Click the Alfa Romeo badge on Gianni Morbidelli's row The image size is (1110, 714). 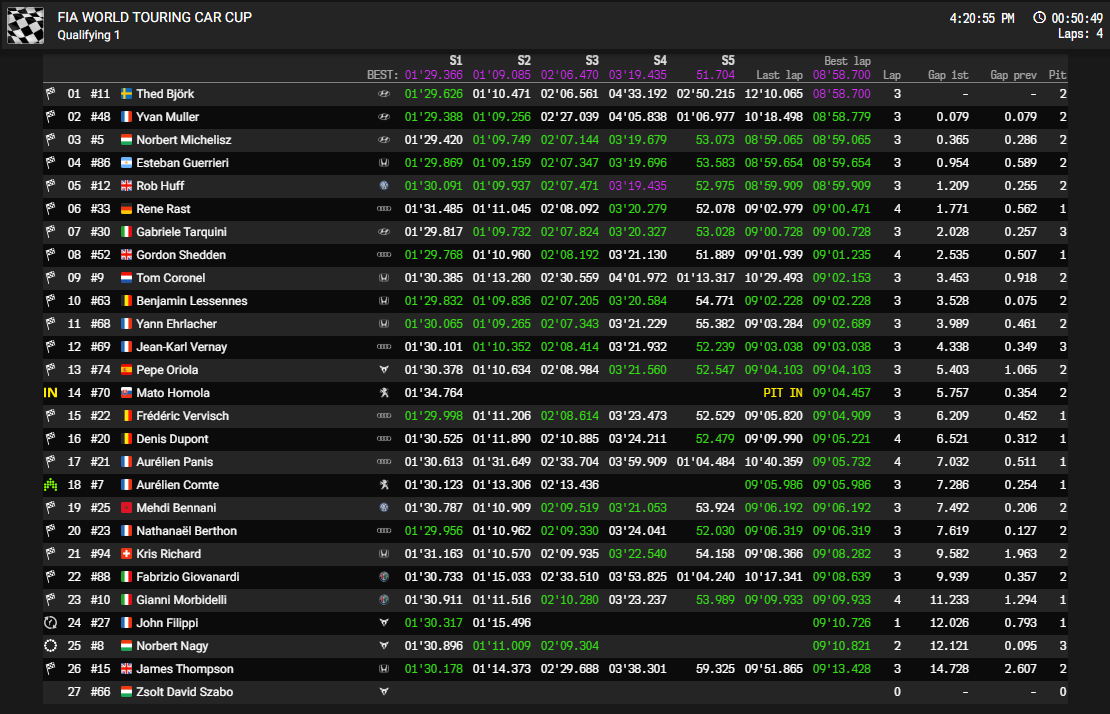(383, 599)
